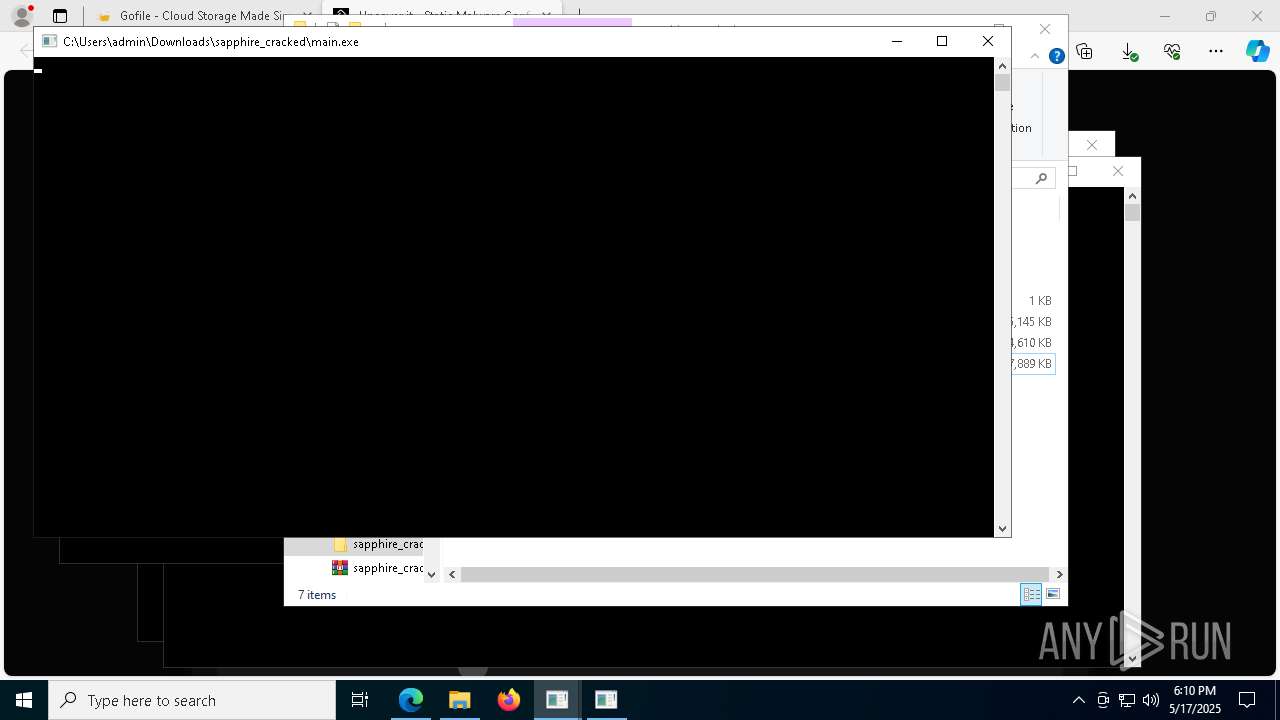Viewport: 1280px width, 720px height.
Task: Open Edge Downloads icon
Action: click(1129, 51)
